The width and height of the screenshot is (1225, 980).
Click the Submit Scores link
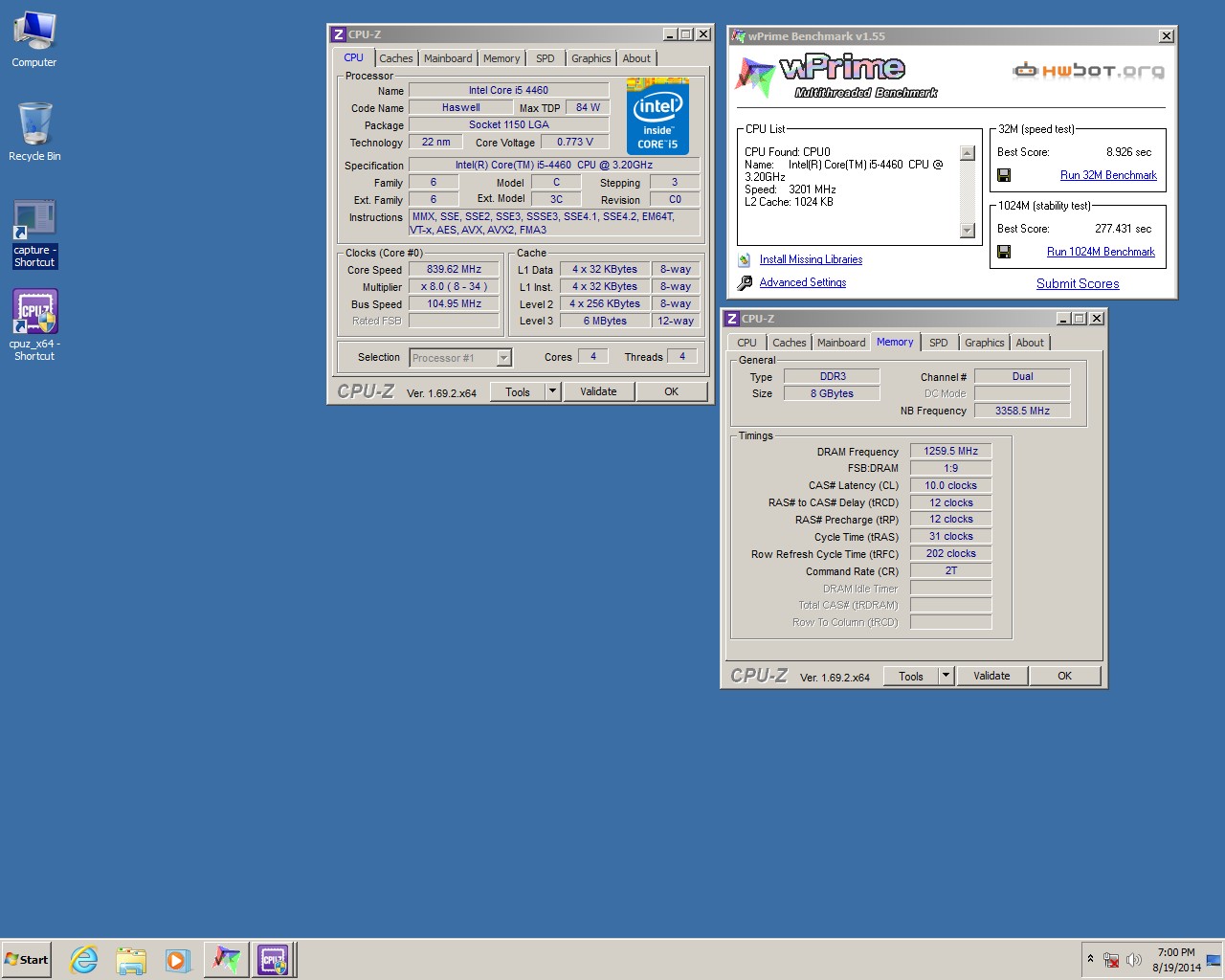(x=1078, y=283)
